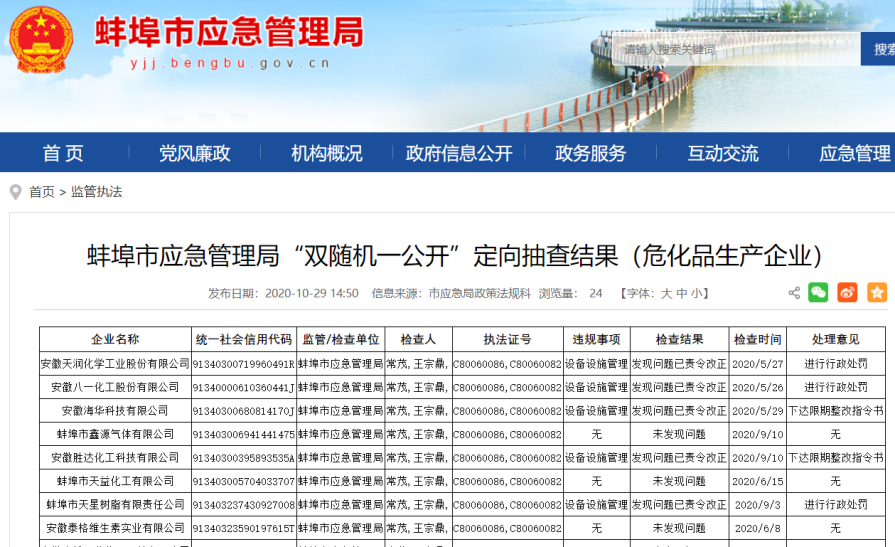Click the yjj.bengbu.gov.cn site address text
The height and width of the screenshot is (547, 895).
tap(230, 63)
